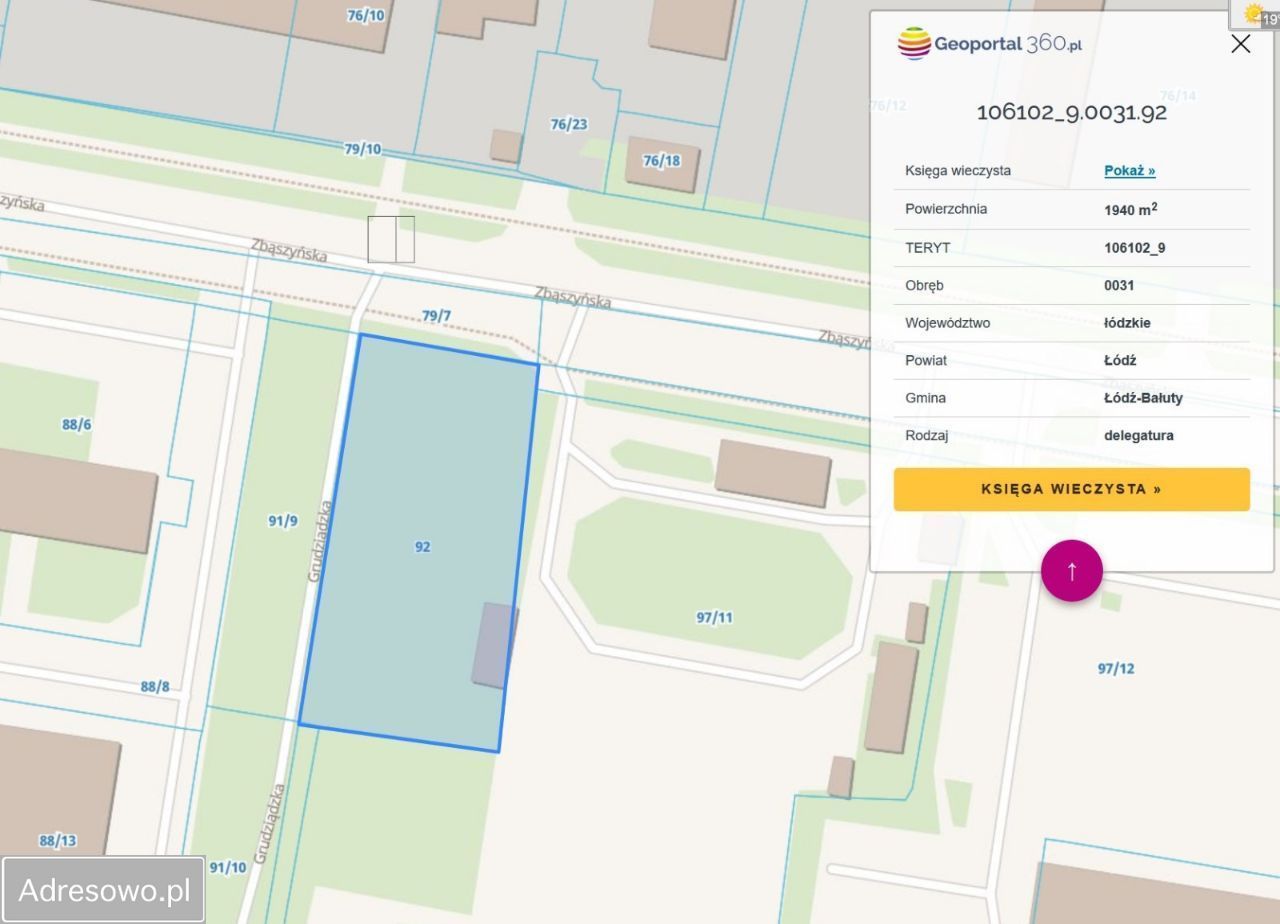Click parcel label 97/12
Image resolution: width=1280 pixels, height=924 pixels.
tap(1116, 668)
